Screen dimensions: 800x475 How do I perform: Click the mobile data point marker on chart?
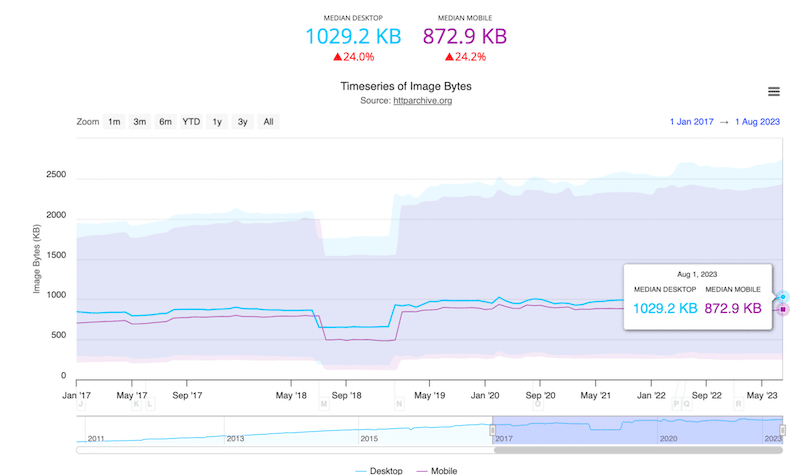(x=783, y=309)
